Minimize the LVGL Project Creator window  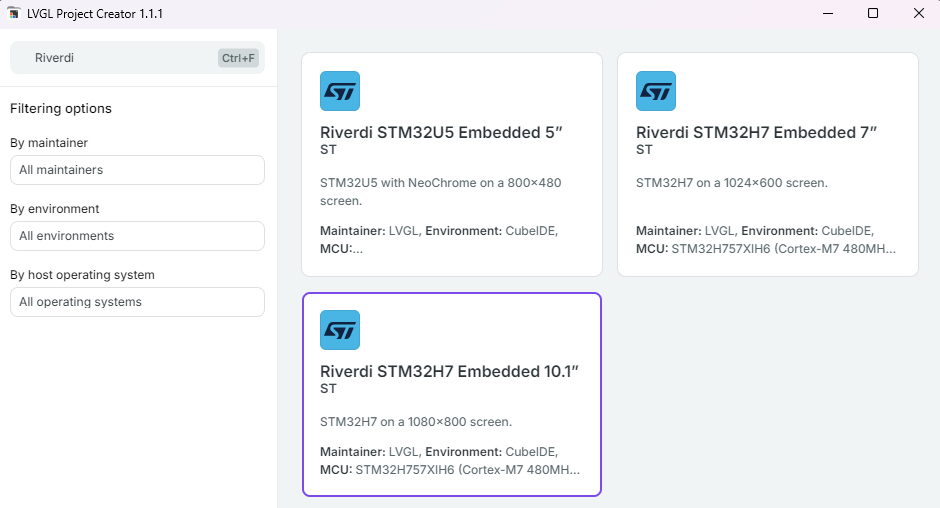(827, 14)
